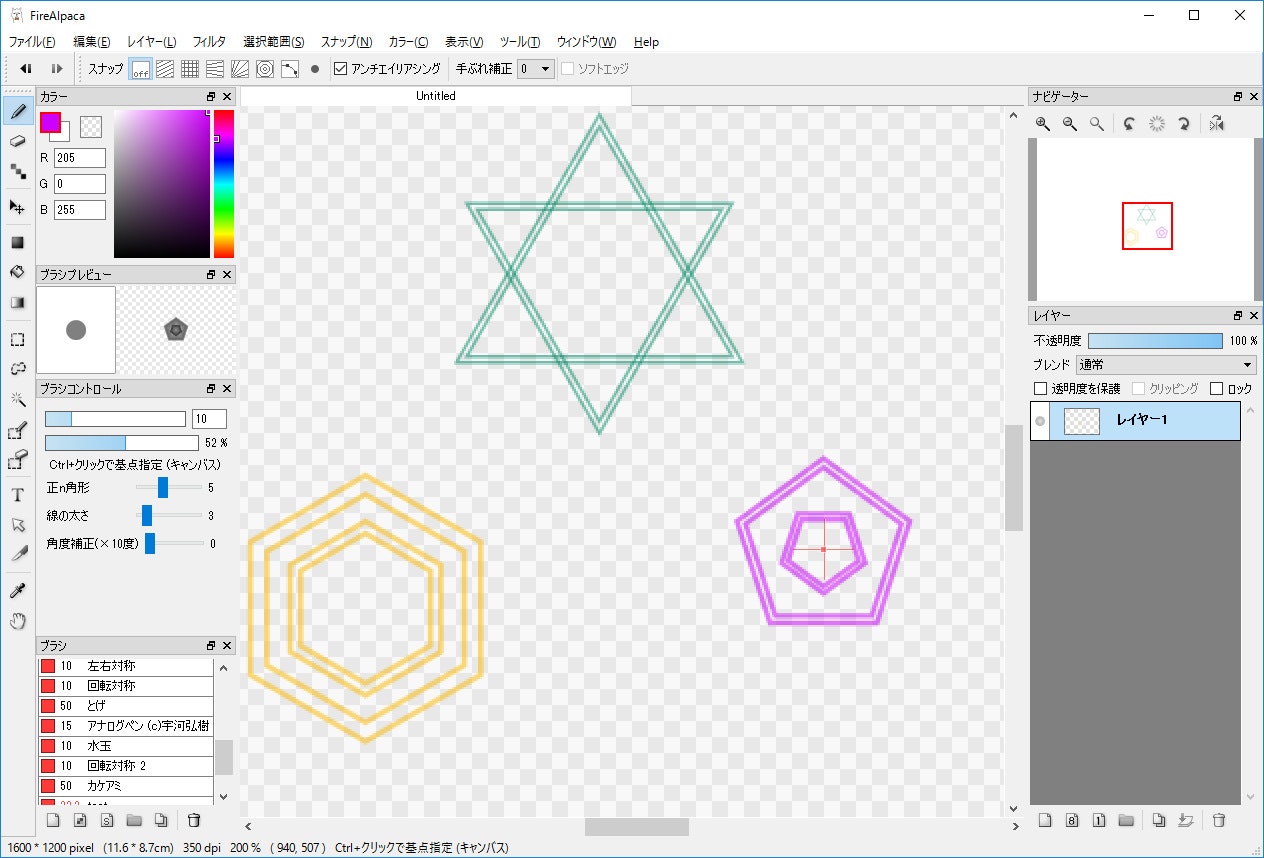The width and height of the screenshot is (1264, 858).
Task: Select the カケアミ brush
Action: point(125,786)
